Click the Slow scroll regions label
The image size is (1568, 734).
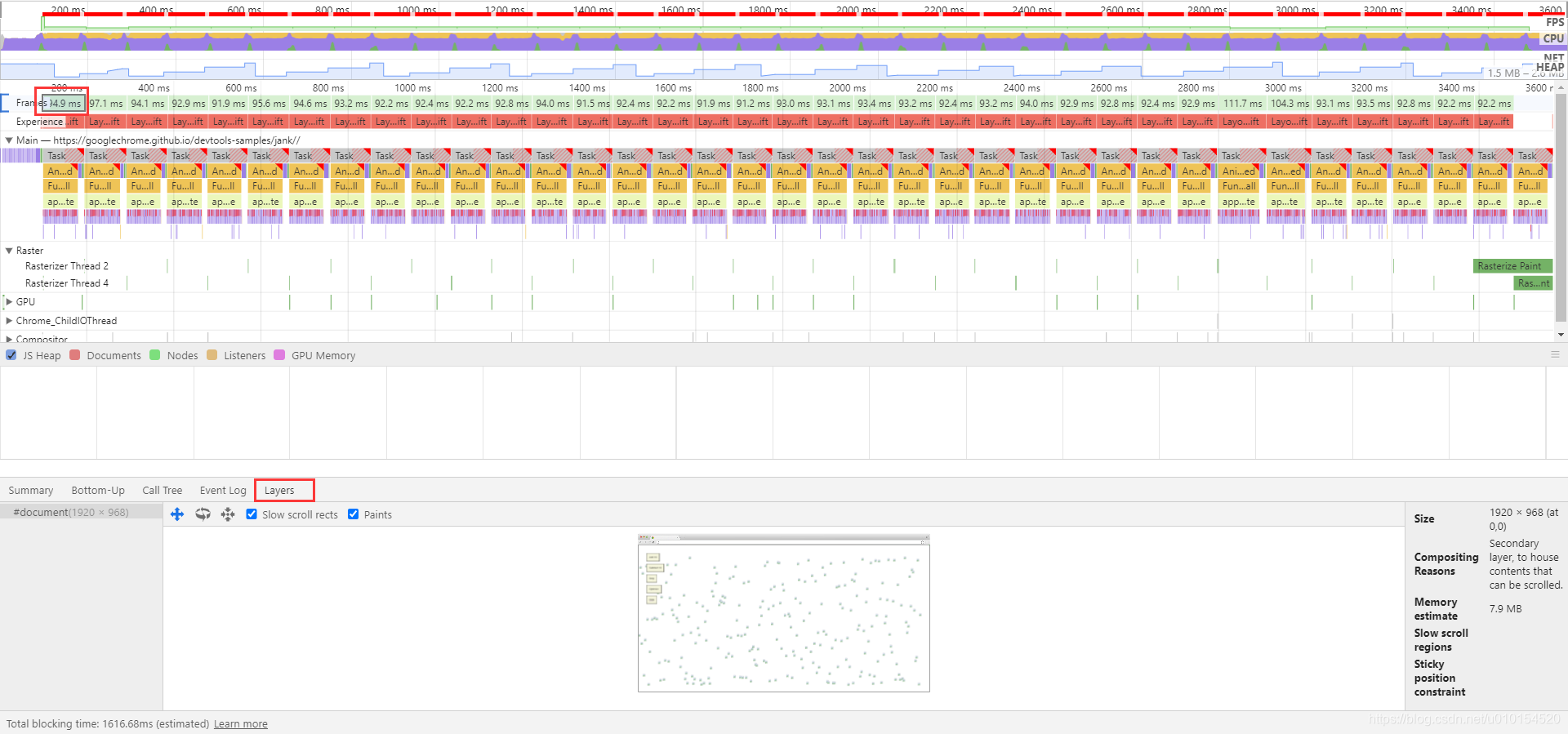point(1441,640)
